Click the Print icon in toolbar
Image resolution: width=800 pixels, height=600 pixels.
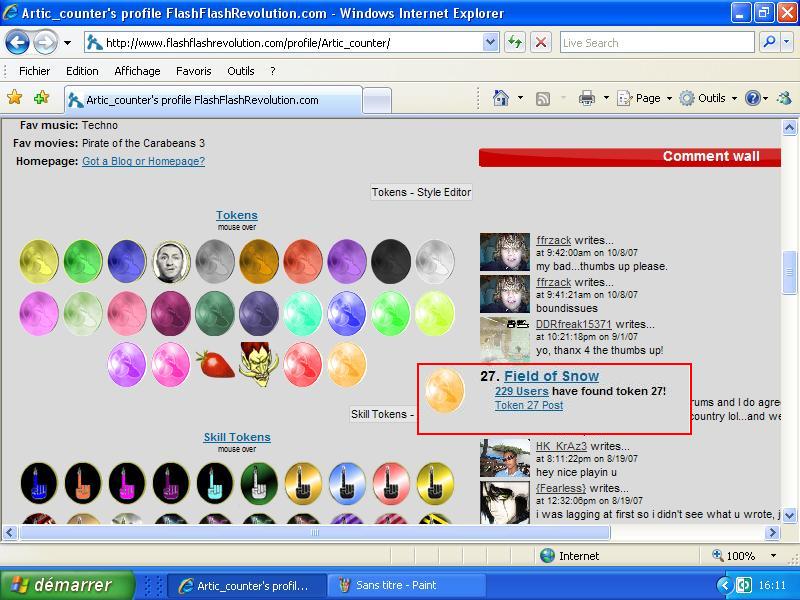coord(587,98)
